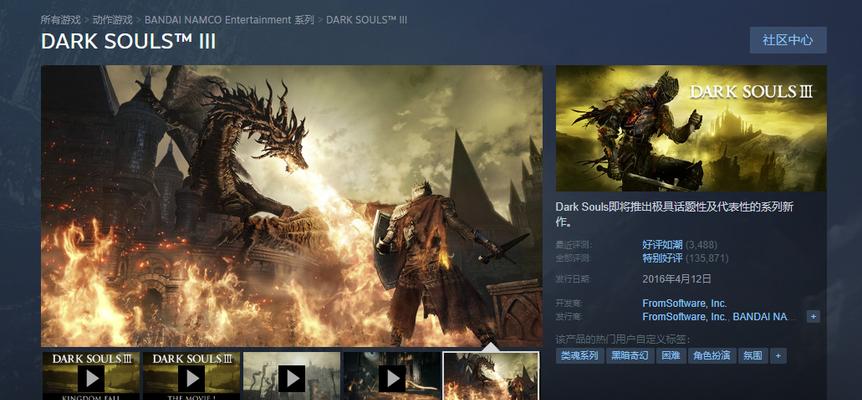Open the 特别好评 all reviews link
Screen dimensions: 862x400
click(x=662, y=258)
